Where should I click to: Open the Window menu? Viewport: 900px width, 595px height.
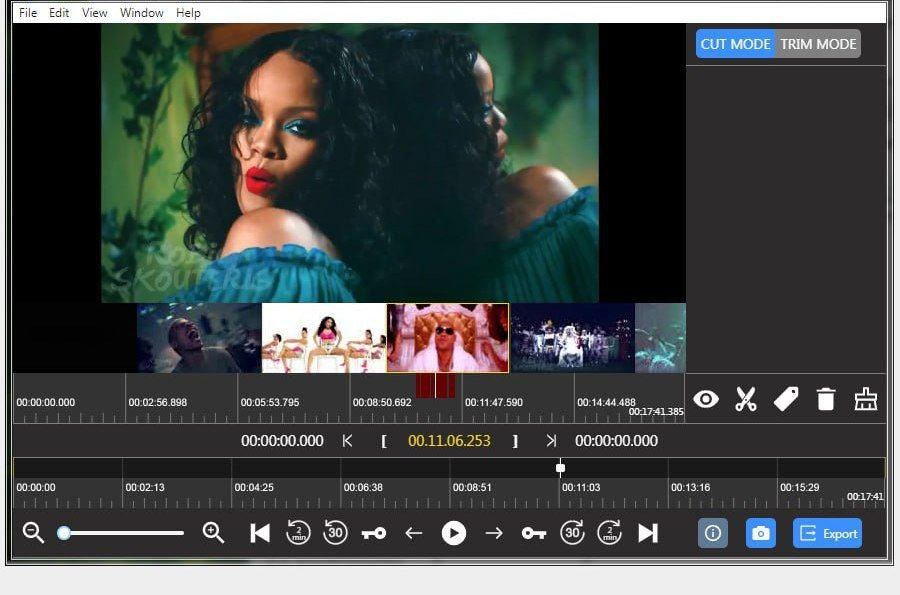coord(142,13)
